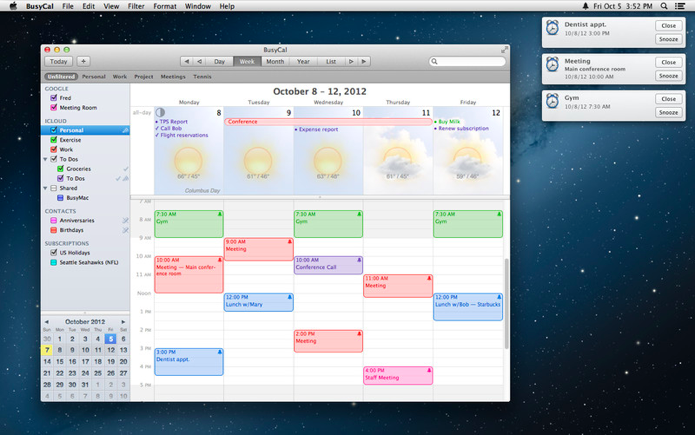Click the moon phase icon on Monday 8
This screenshot has height=435, width=695.
click(x=160, y=113)
